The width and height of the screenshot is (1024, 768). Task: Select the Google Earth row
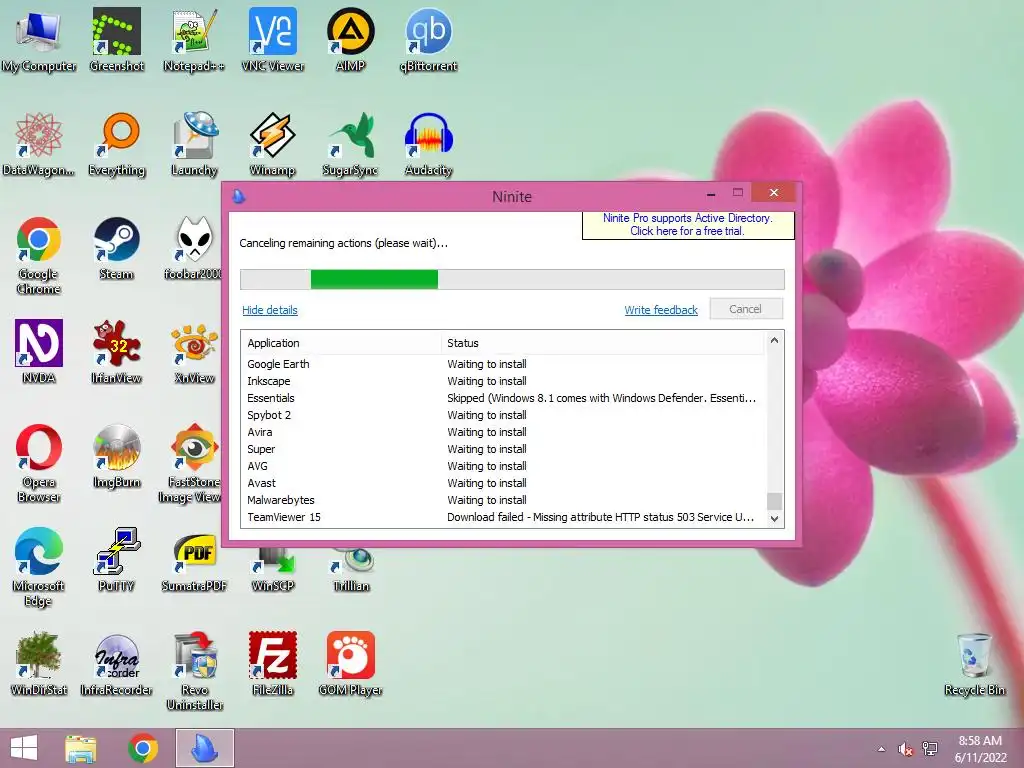click(503, 364)
